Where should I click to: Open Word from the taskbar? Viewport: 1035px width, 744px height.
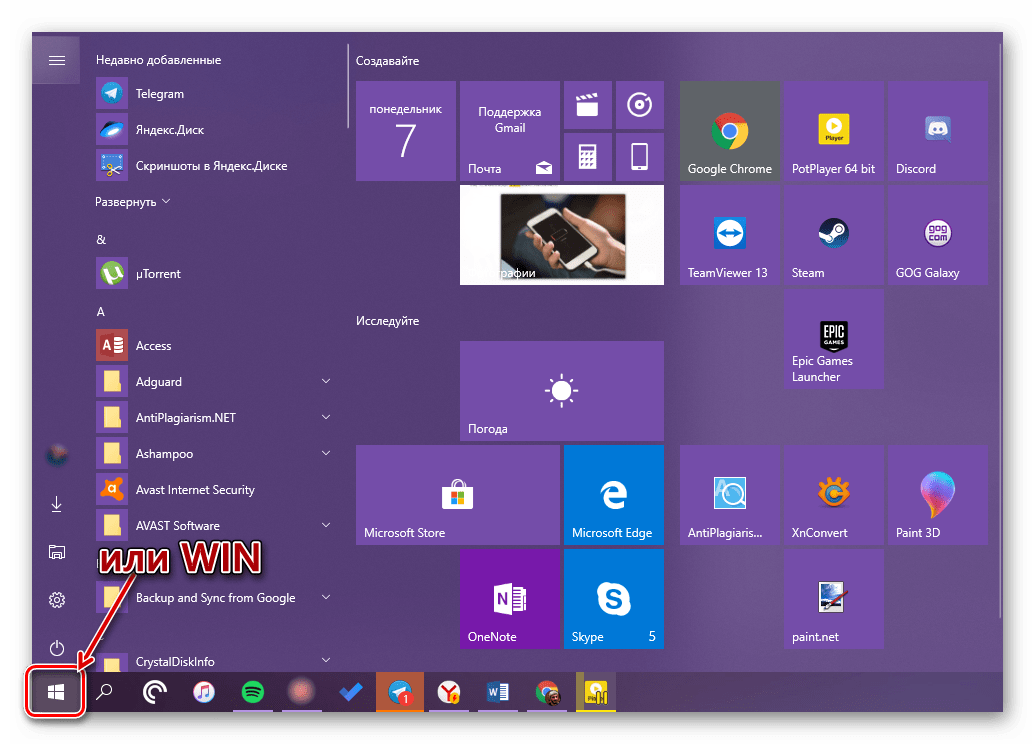click(x=498, y=692)
